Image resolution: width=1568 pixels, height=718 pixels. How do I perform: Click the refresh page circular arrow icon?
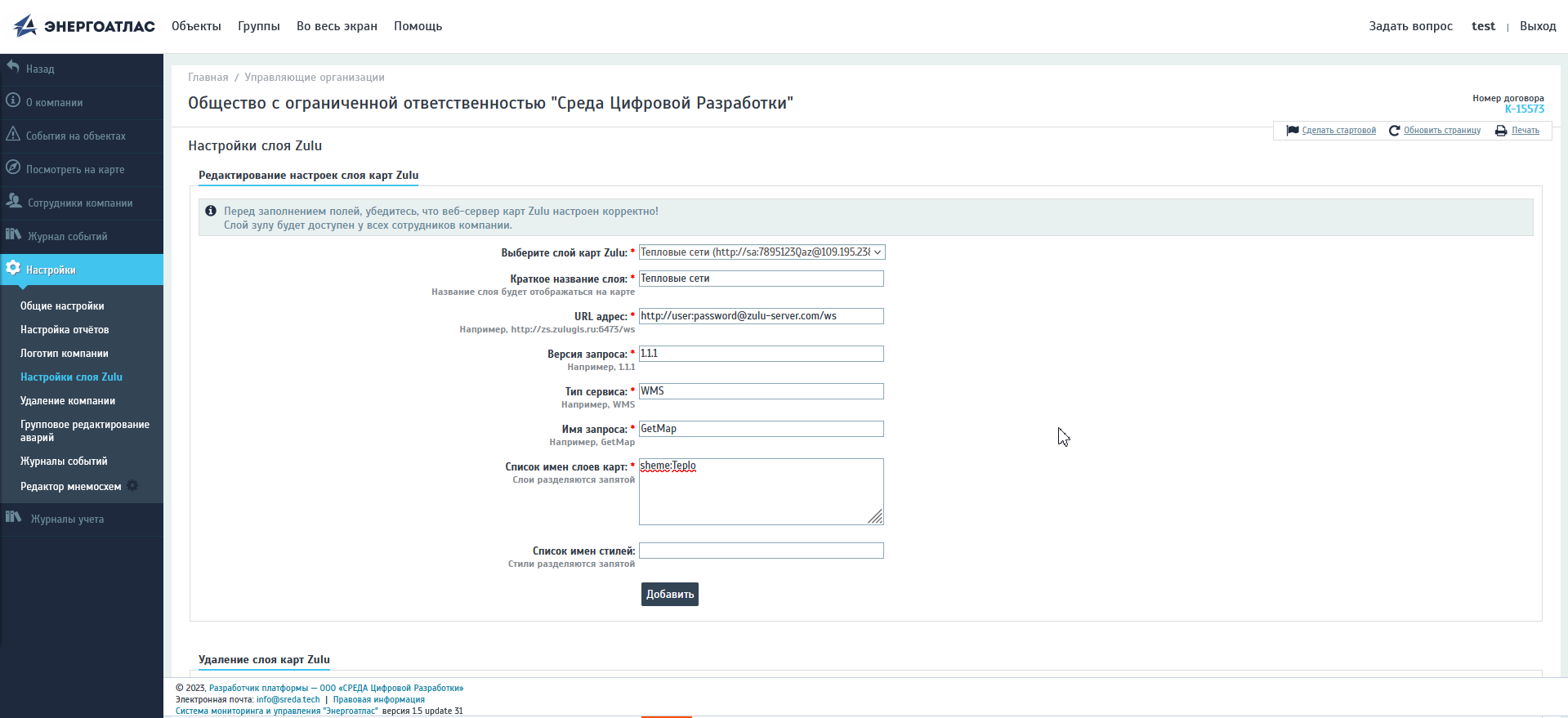point(1394,131)
